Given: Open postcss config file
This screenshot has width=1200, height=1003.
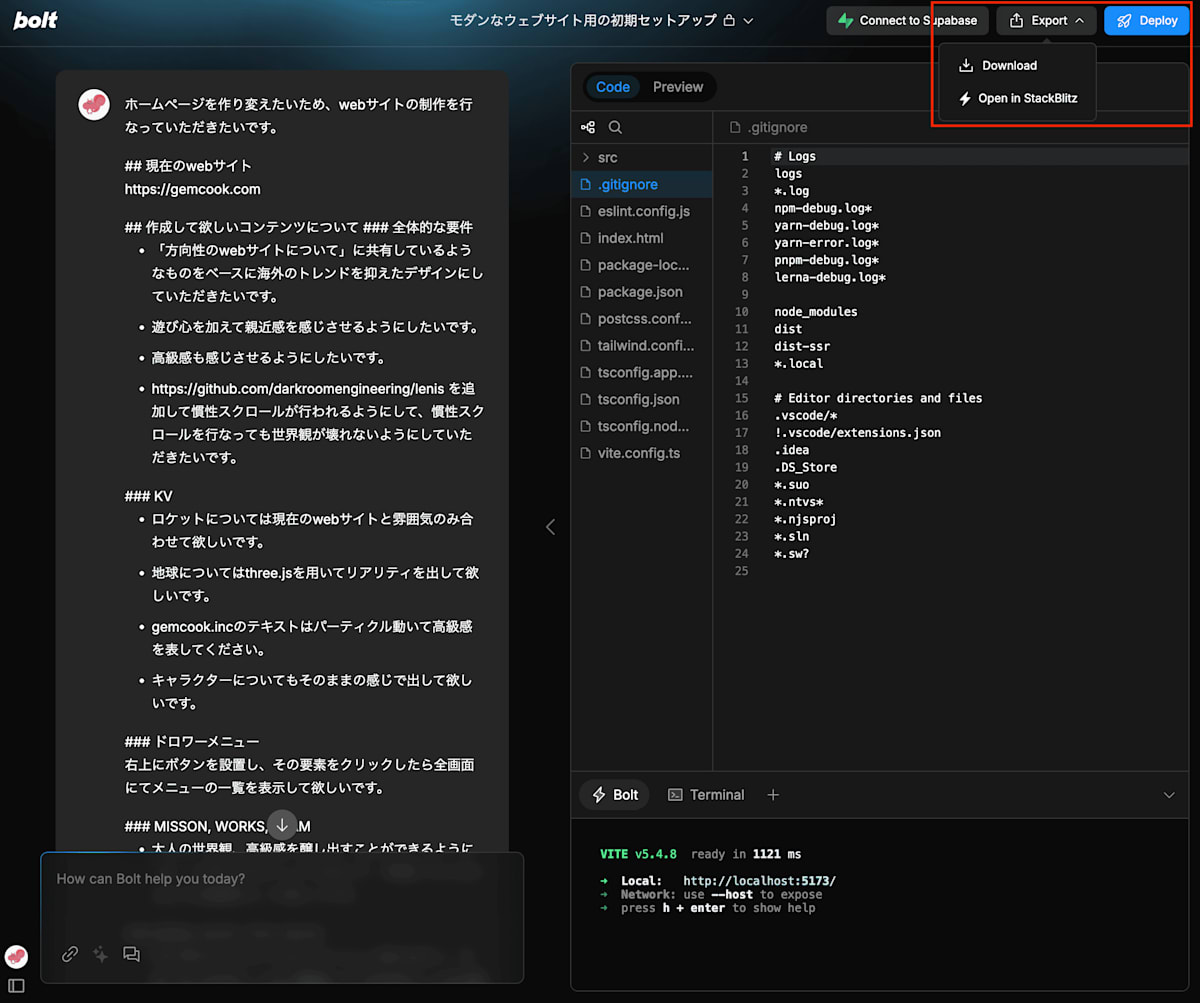Looking at the screenshot, I should [x=641, y=319].
